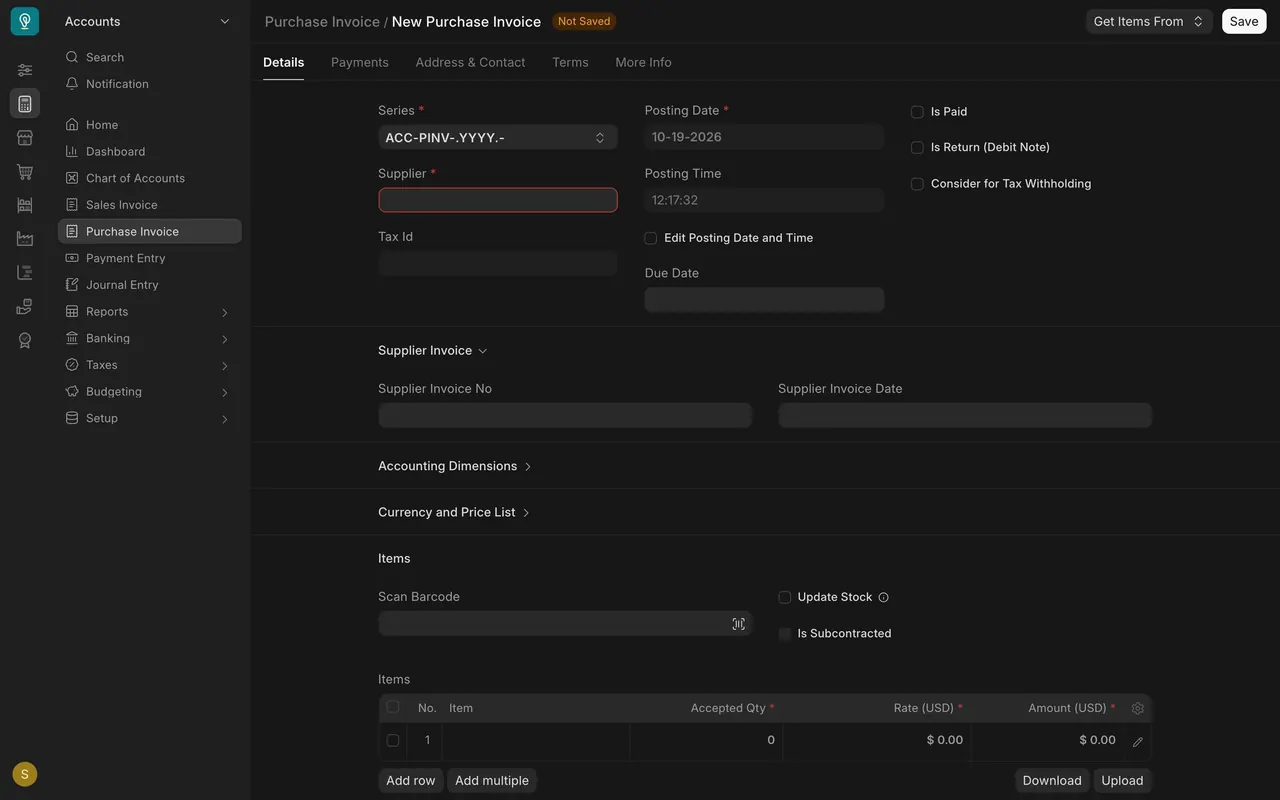Image resolution: width=1280 pixels, height=800 pixels.
Task: Open the shopping cart Buying module icon
Action: tap(25, 172)
